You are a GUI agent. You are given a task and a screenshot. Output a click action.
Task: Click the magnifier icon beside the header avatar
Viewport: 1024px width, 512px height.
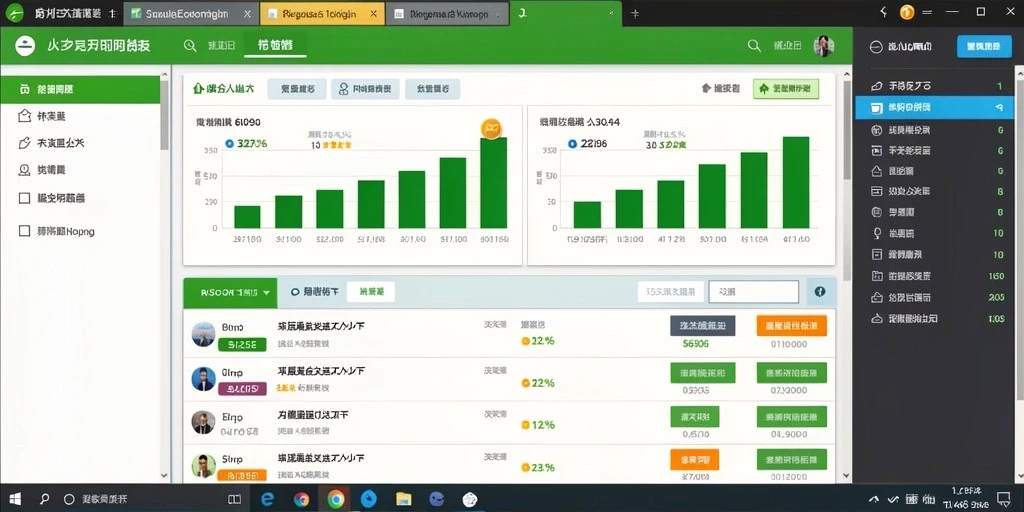tap(754, 45)
